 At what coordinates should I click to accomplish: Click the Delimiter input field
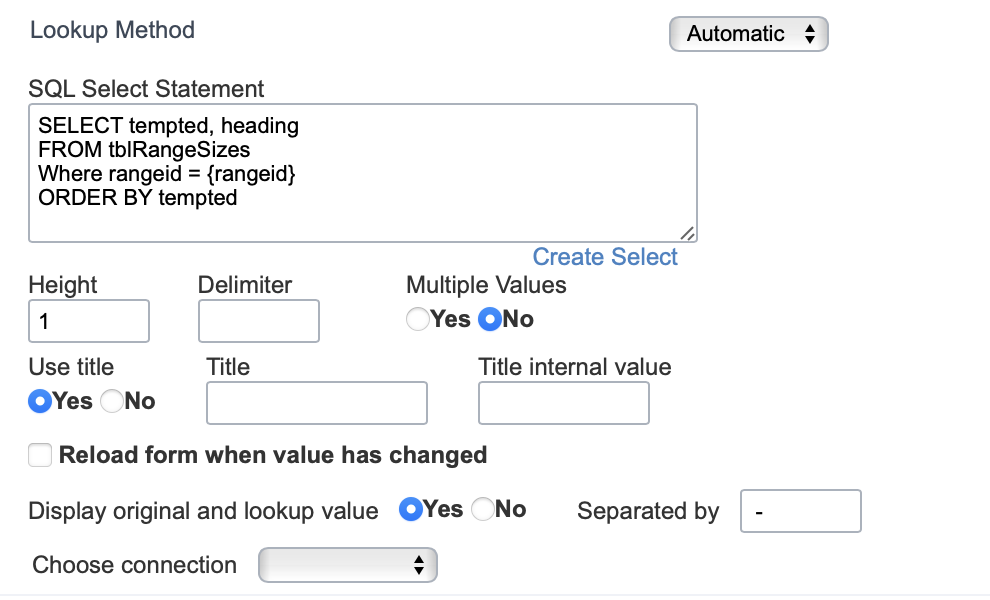coord(259,321)
